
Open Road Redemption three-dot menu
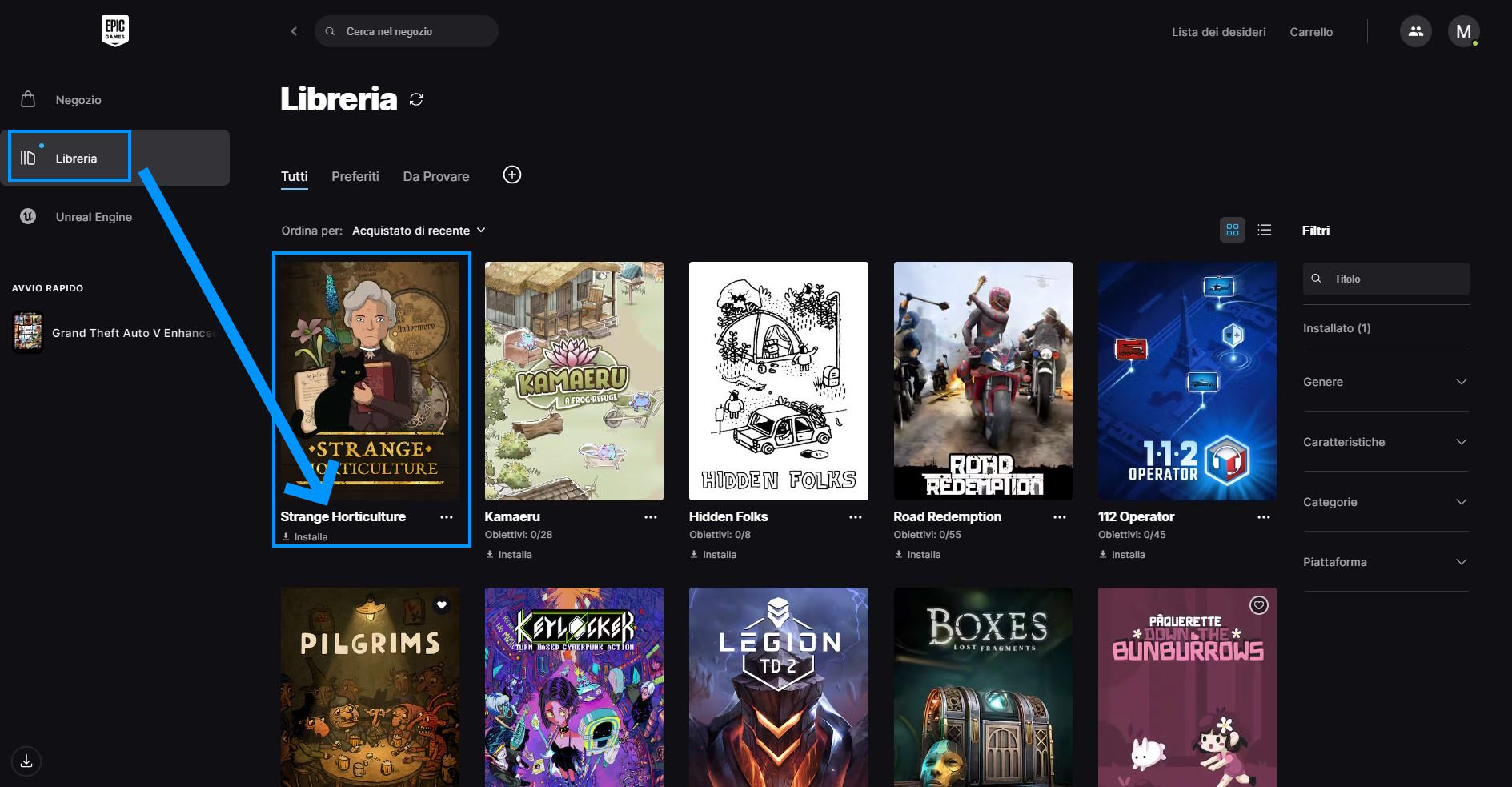click(x=1060, y=517)
